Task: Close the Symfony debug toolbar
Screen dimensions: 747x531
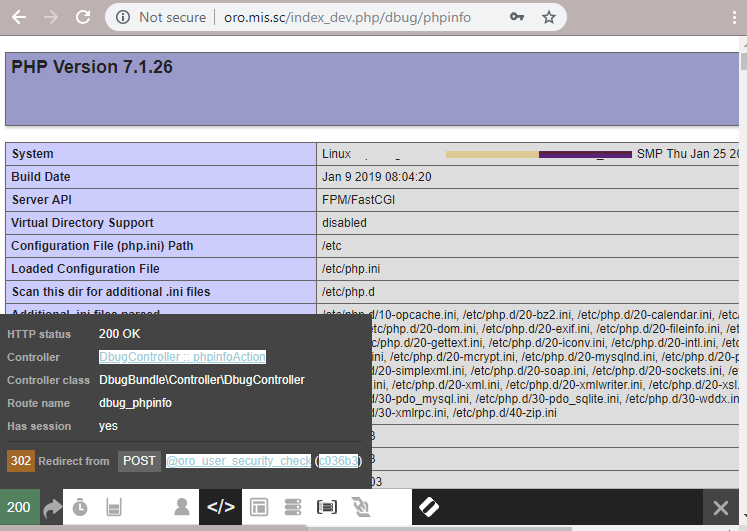Action: click(x=720, y=508)
